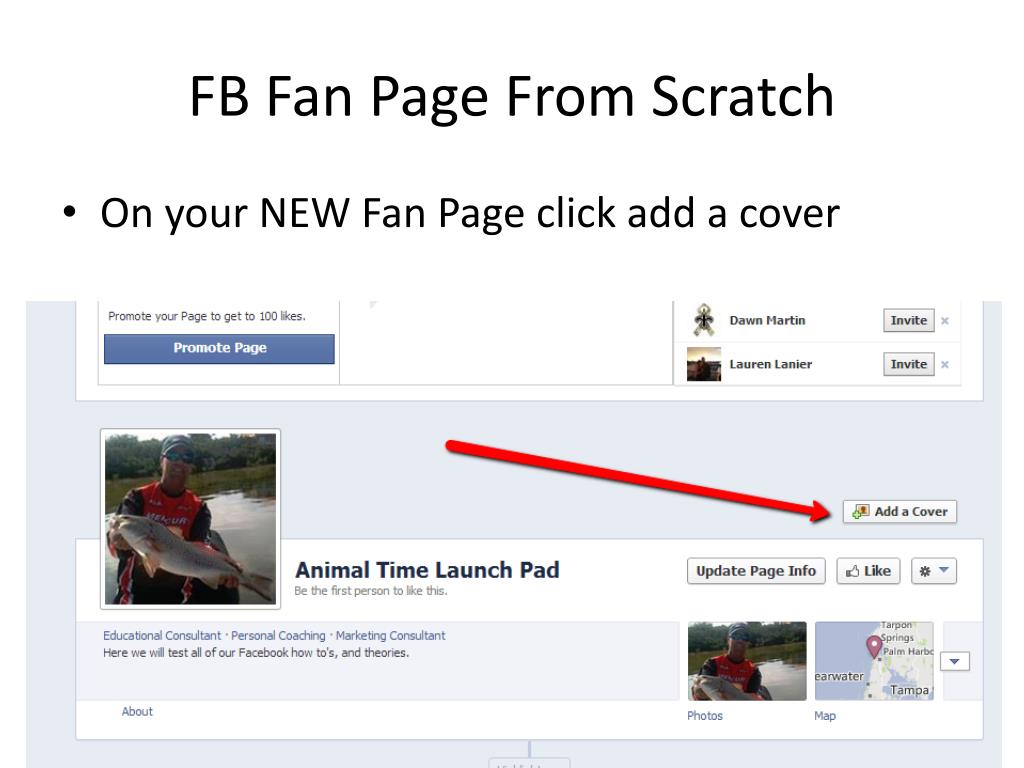This screenshot has width=1024, height=768.
Task: Invite Lauren Lanier to the page
Action: coord(908,364)
